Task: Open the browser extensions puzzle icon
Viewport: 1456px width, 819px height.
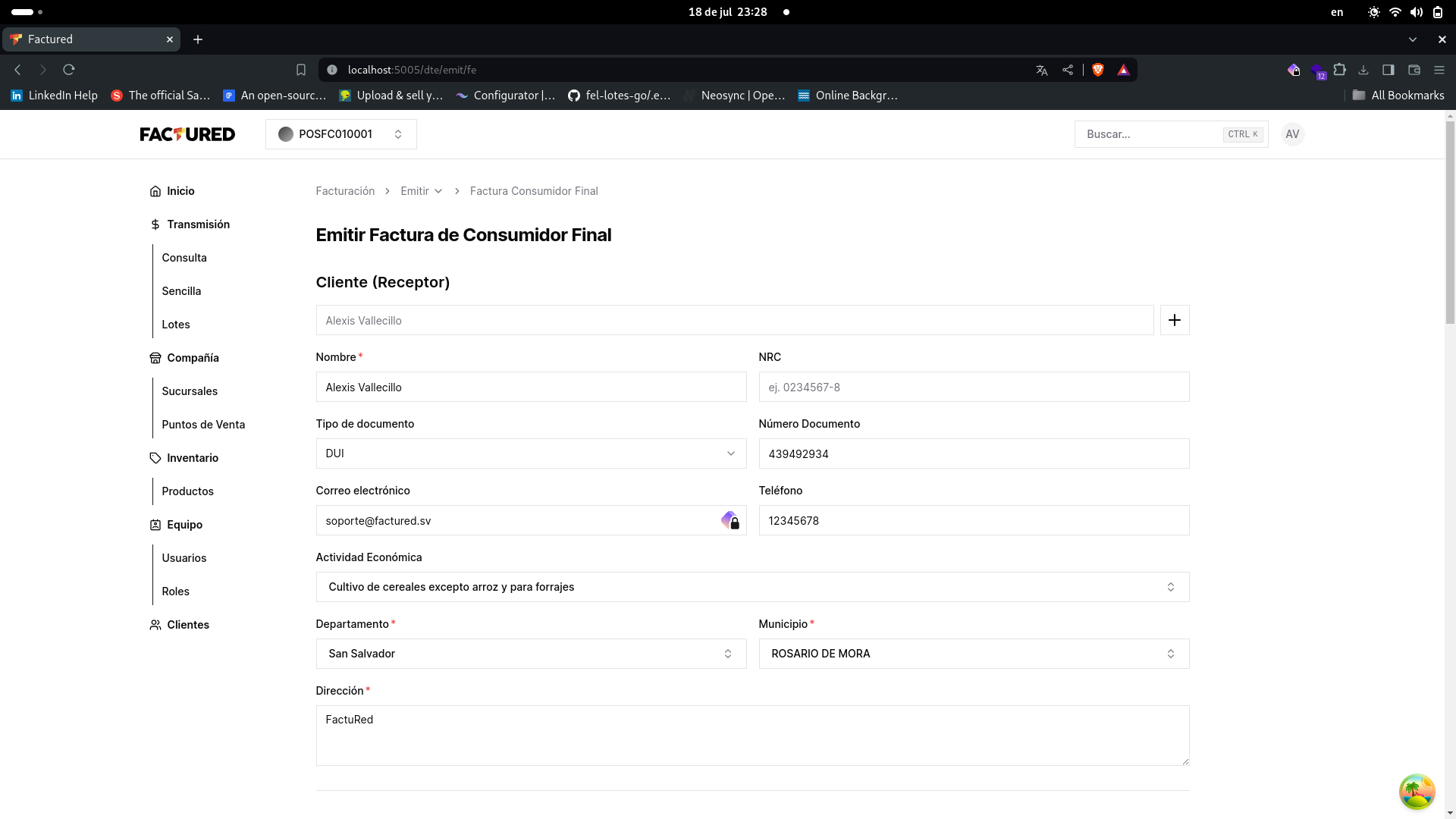Action: click(1340, 70)
